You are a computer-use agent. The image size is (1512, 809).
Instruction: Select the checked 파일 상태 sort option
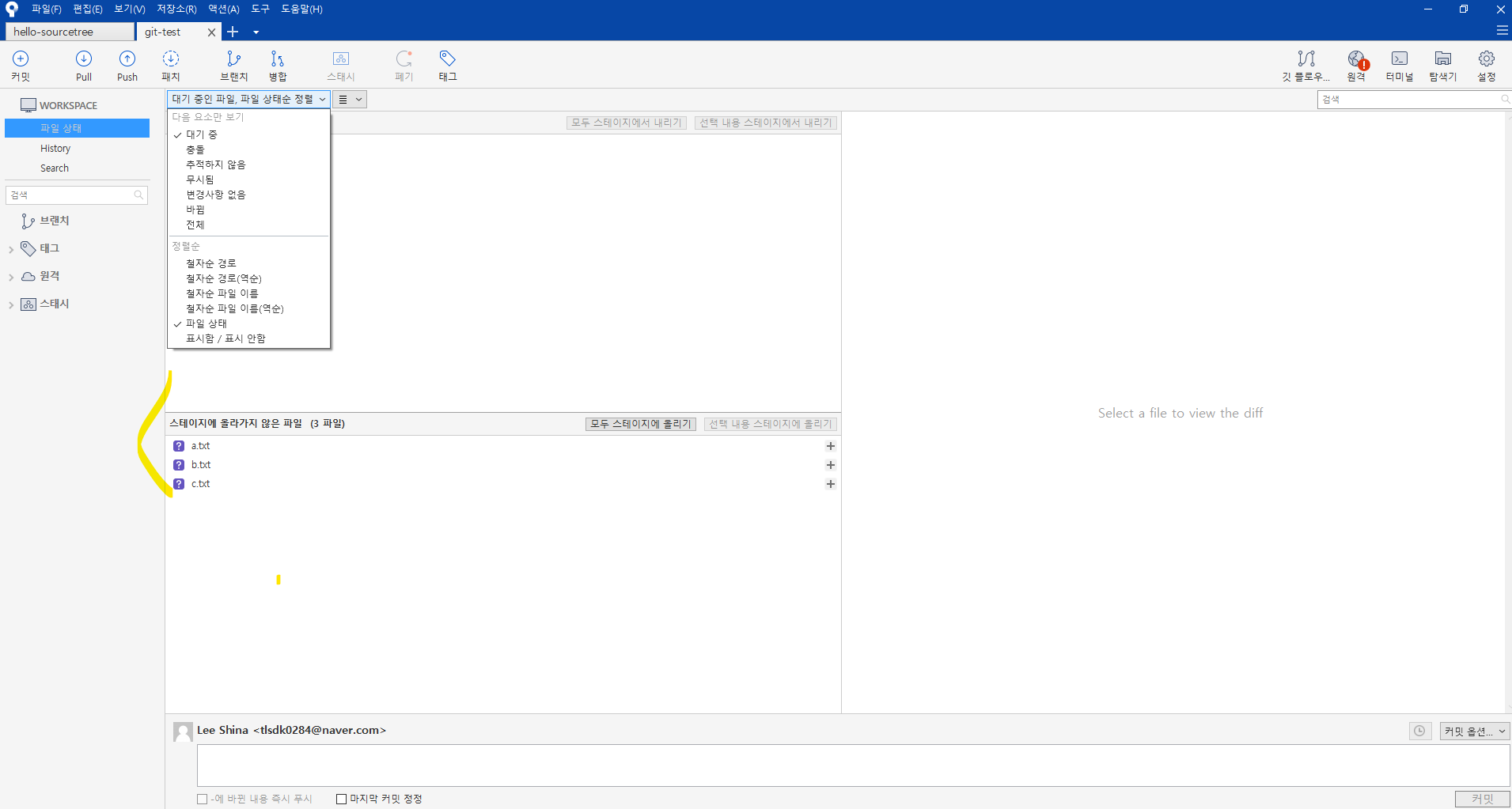click(x=248, y=323)
